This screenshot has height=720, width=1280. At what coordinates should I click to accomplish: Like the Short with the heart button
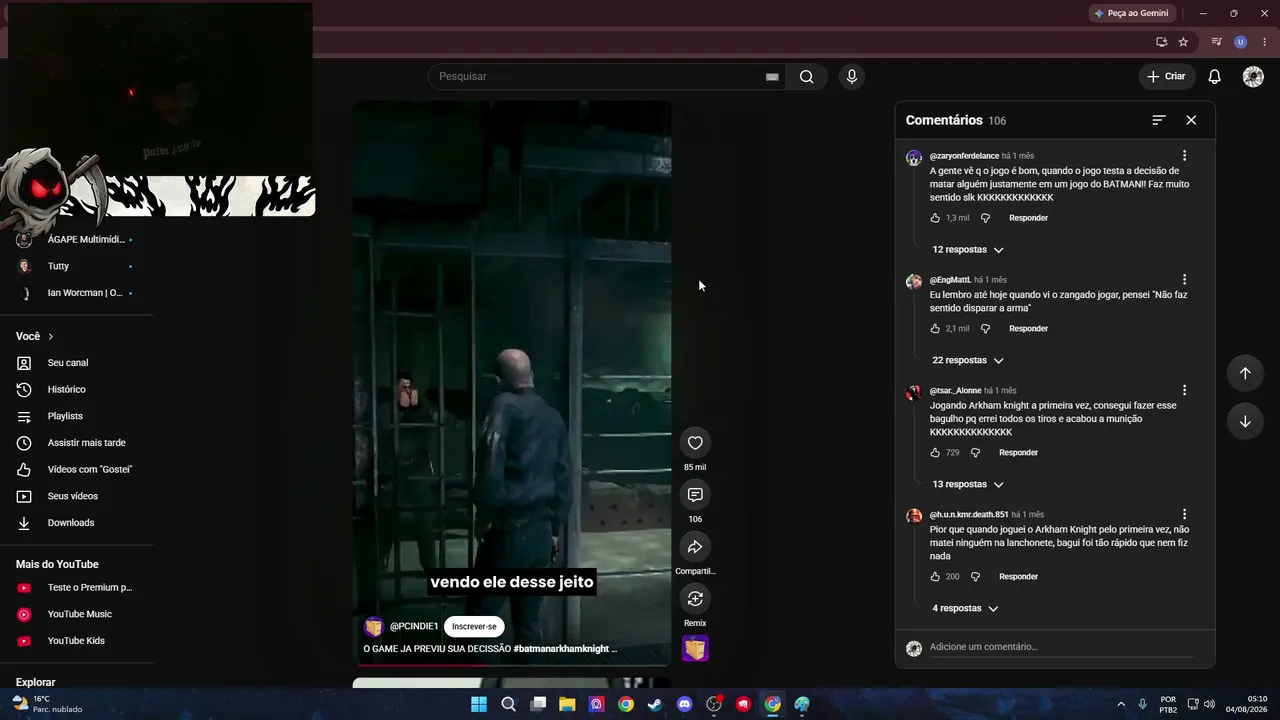coord(695,443)
